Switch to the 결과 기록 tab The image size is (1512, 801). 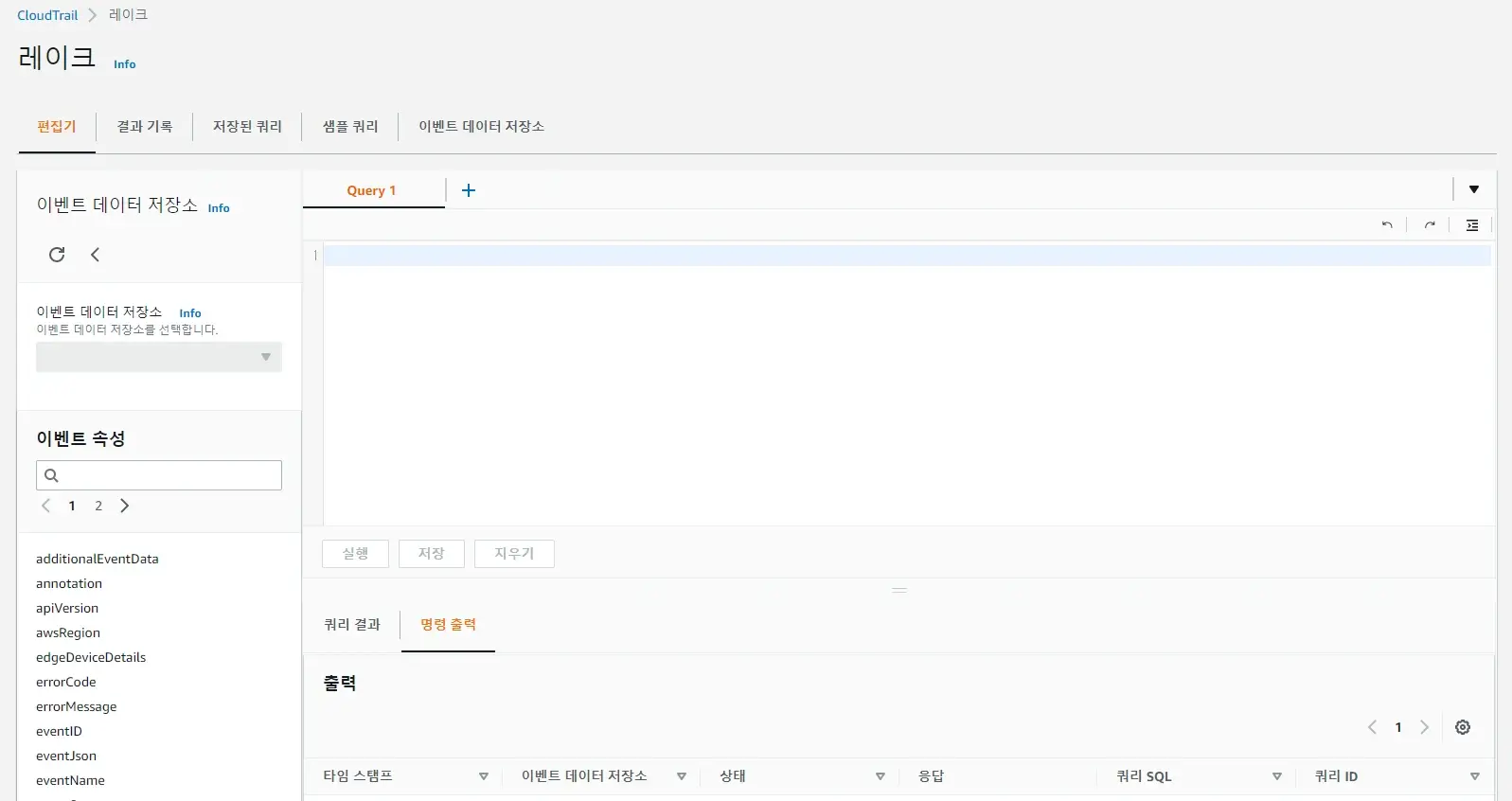144,127
